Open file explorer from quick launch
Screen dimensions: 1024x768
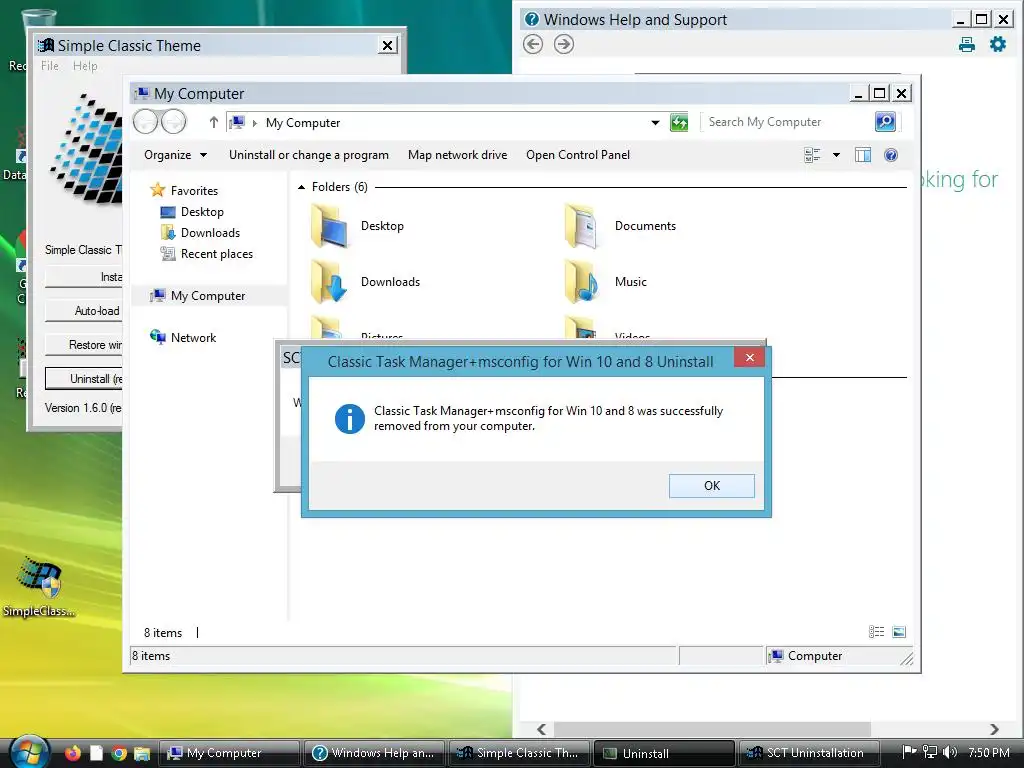[142, 753]
